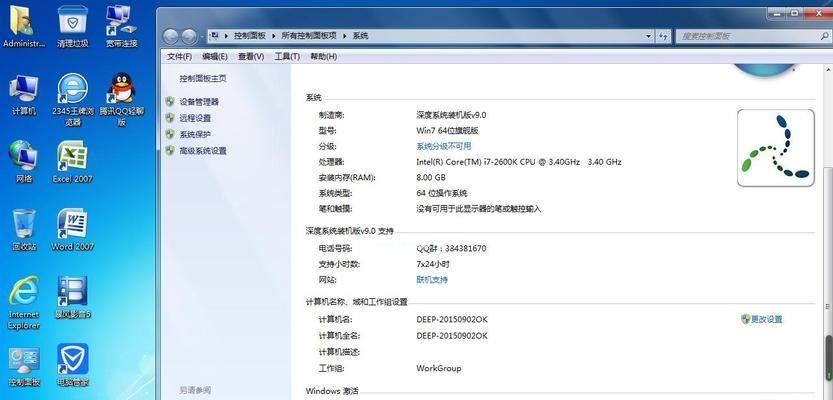Click the refresh button beside address bar
Image resolution: width=833 pixels, height=400 pixels.
663,36
